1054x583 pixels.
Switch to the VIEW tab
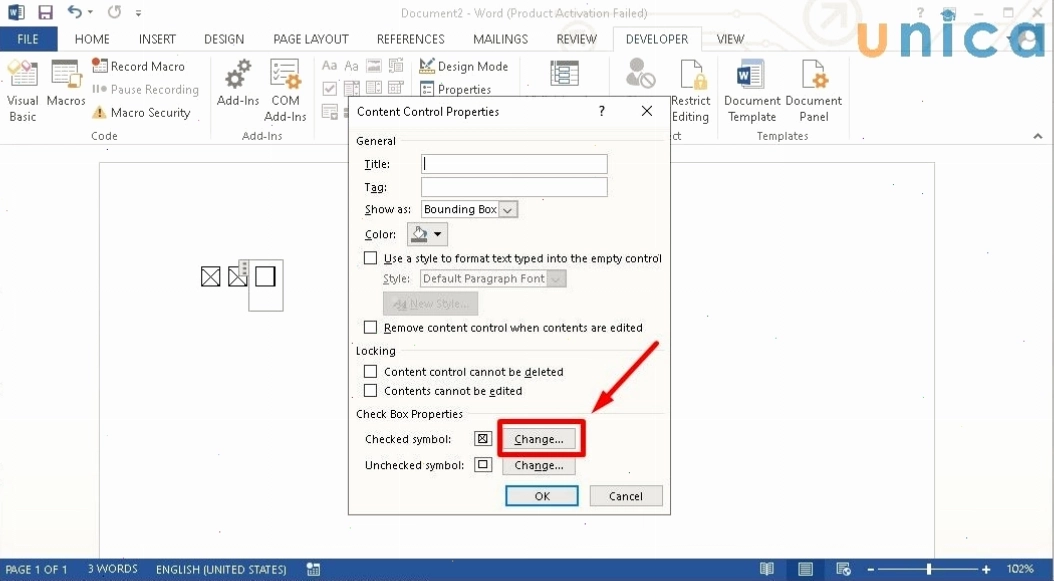click(730, 39)
